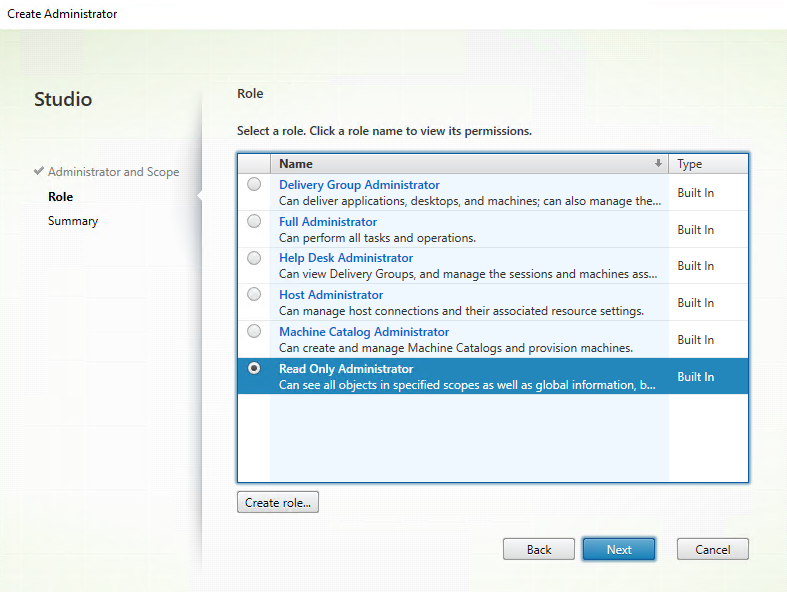Viewport: 787px width, 592px height.
Task: Select the Delivery Group Administrator radio button
Action: [254, 184]
